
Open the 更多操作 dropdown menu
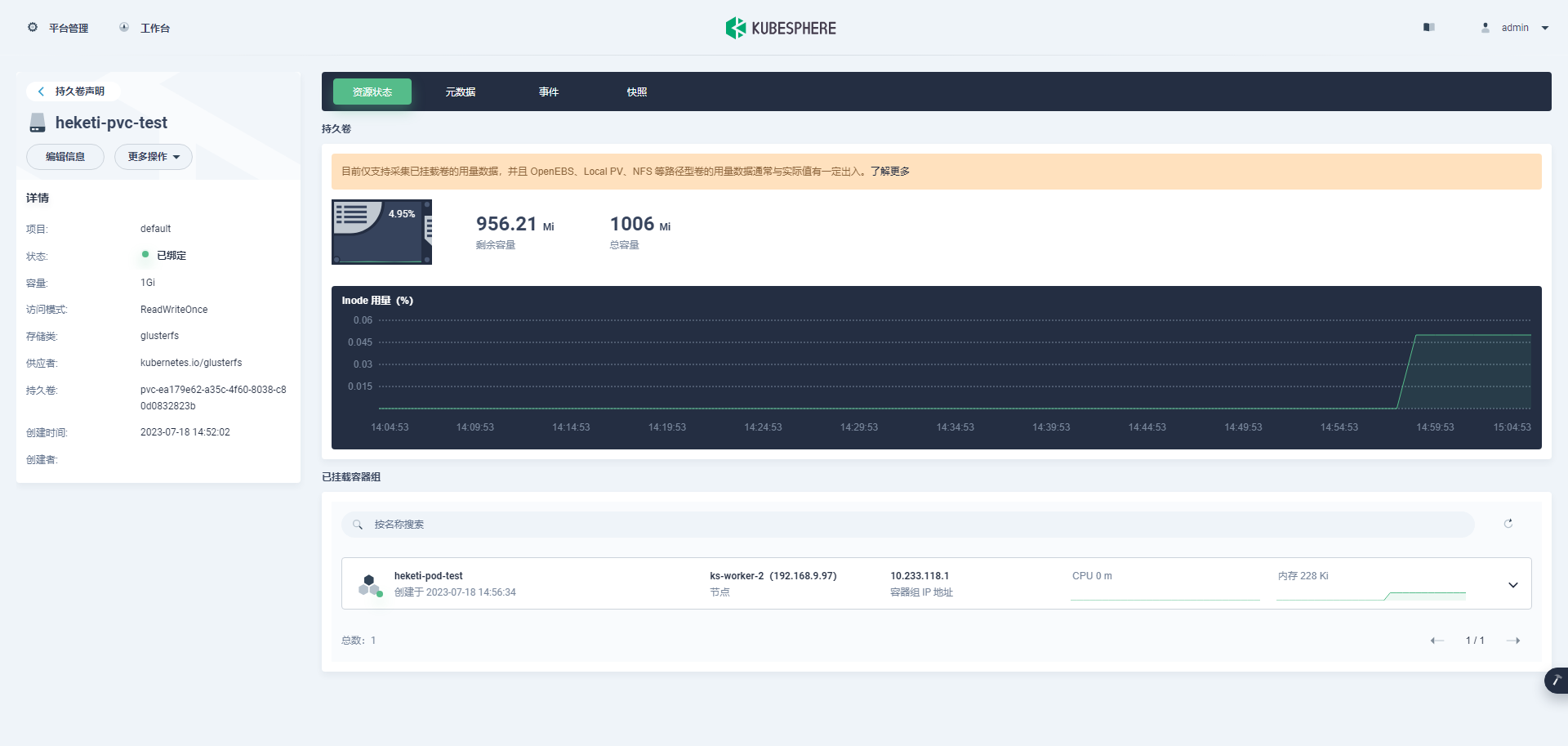[x=153, y=157]
